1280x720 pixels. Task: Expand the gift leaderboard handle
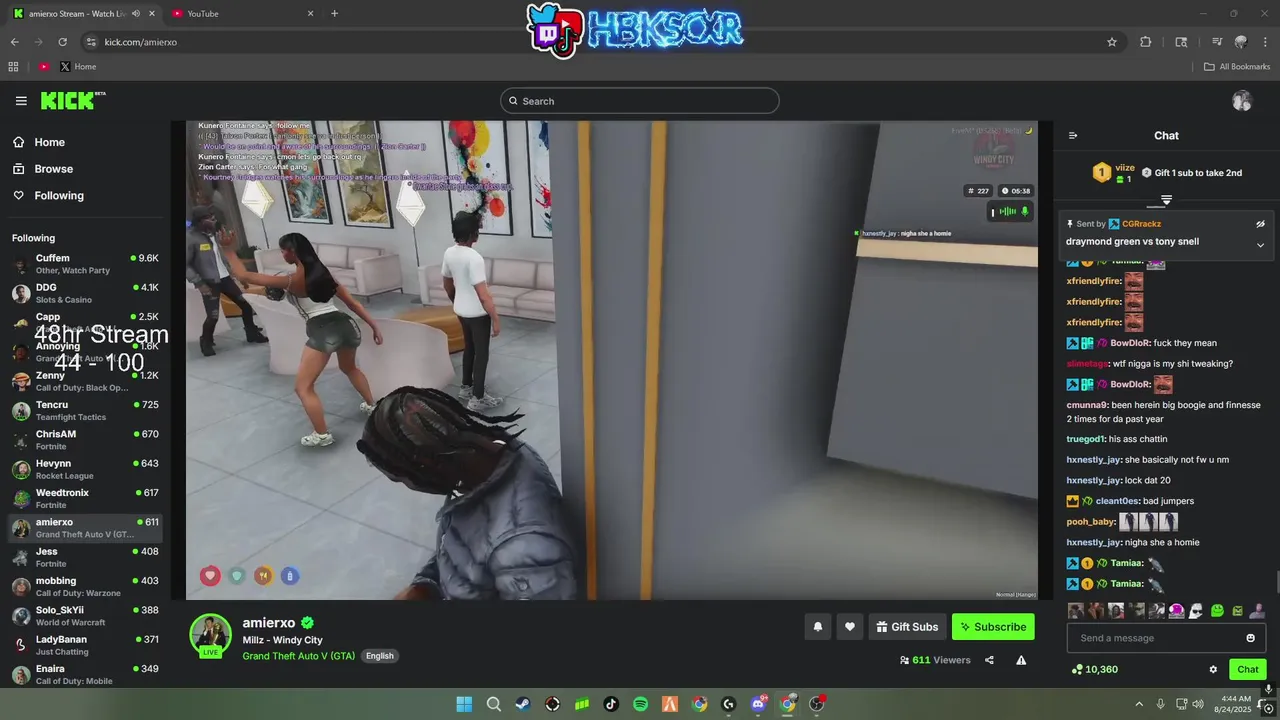[1166, 200]
